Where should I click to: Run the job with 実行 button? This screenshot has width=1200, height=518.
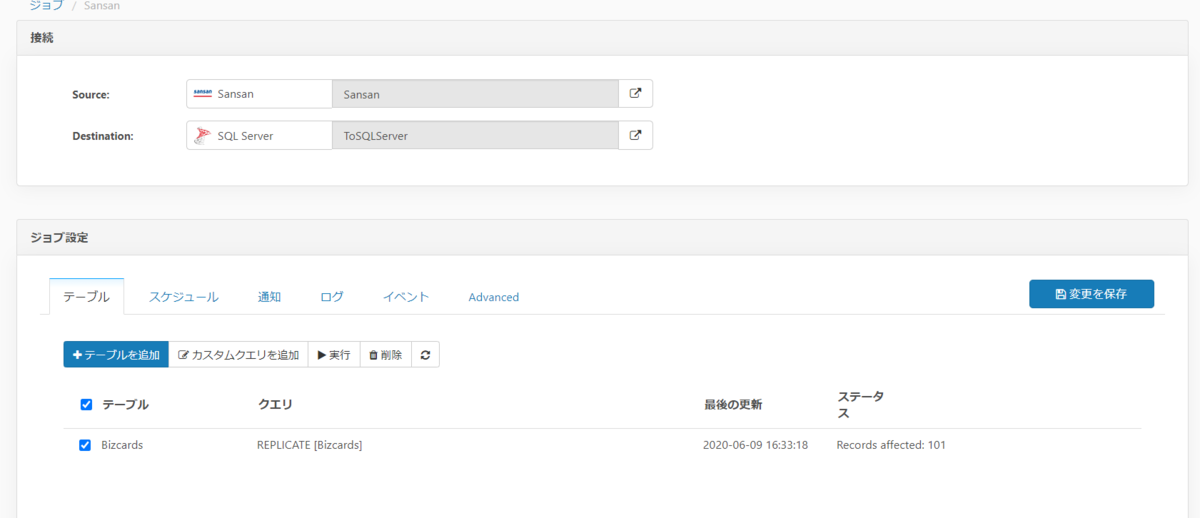point(334,355)
